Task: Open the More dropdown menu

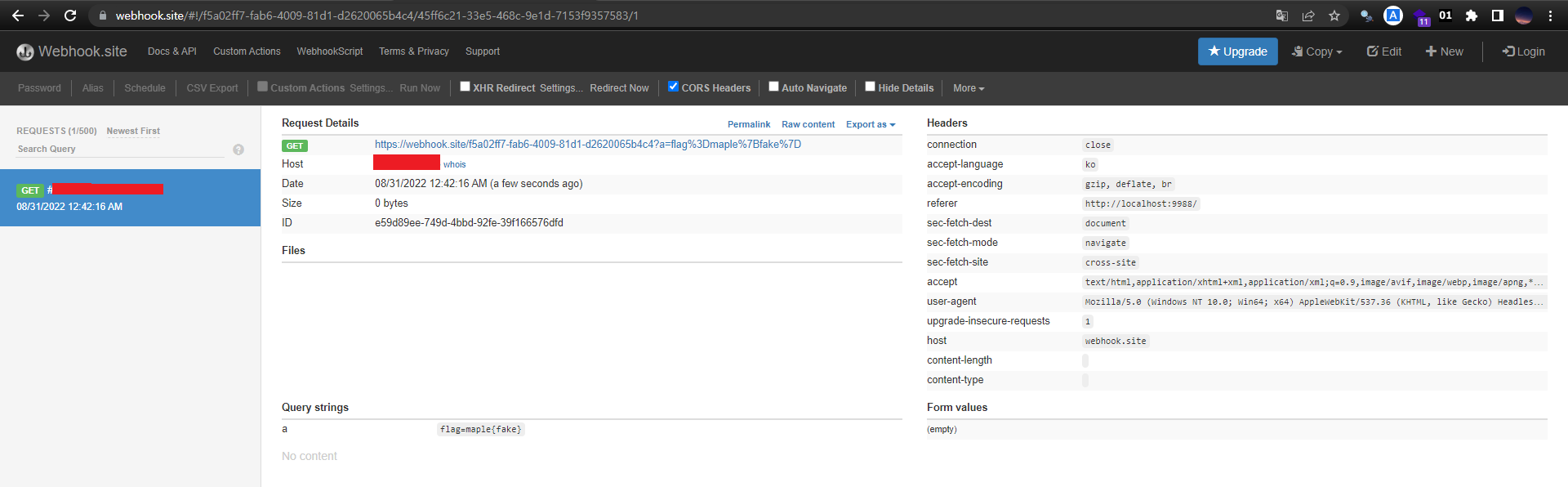Action: tap(969, 88)
